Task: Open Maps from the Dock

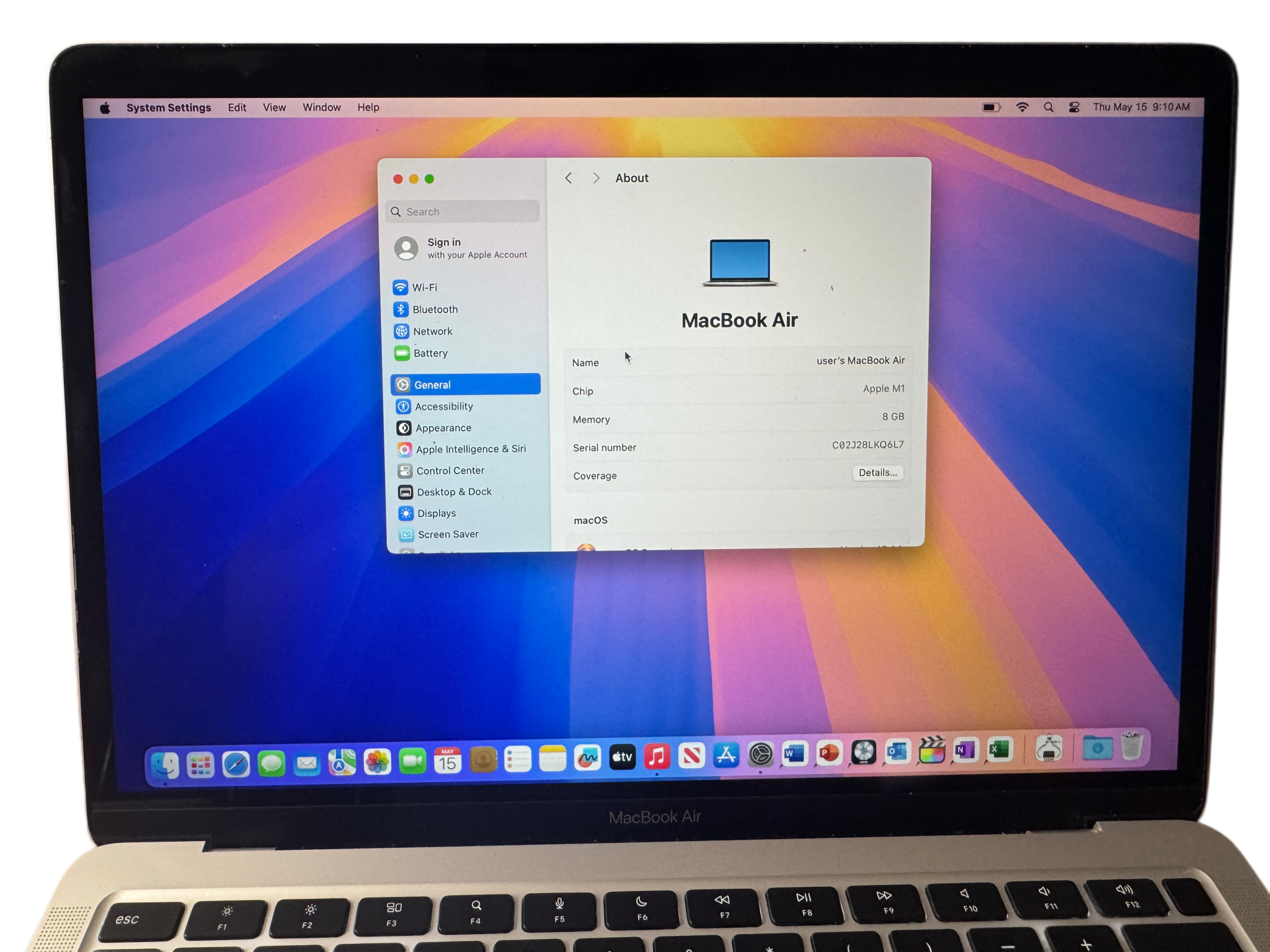Action: click(342, 763)
